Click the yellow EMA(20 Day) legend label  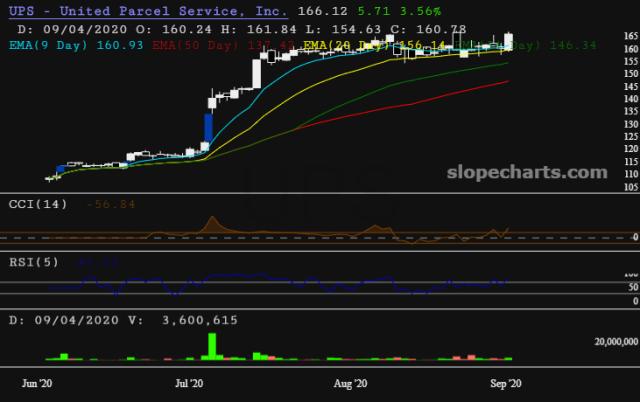(x=374, y=45)
